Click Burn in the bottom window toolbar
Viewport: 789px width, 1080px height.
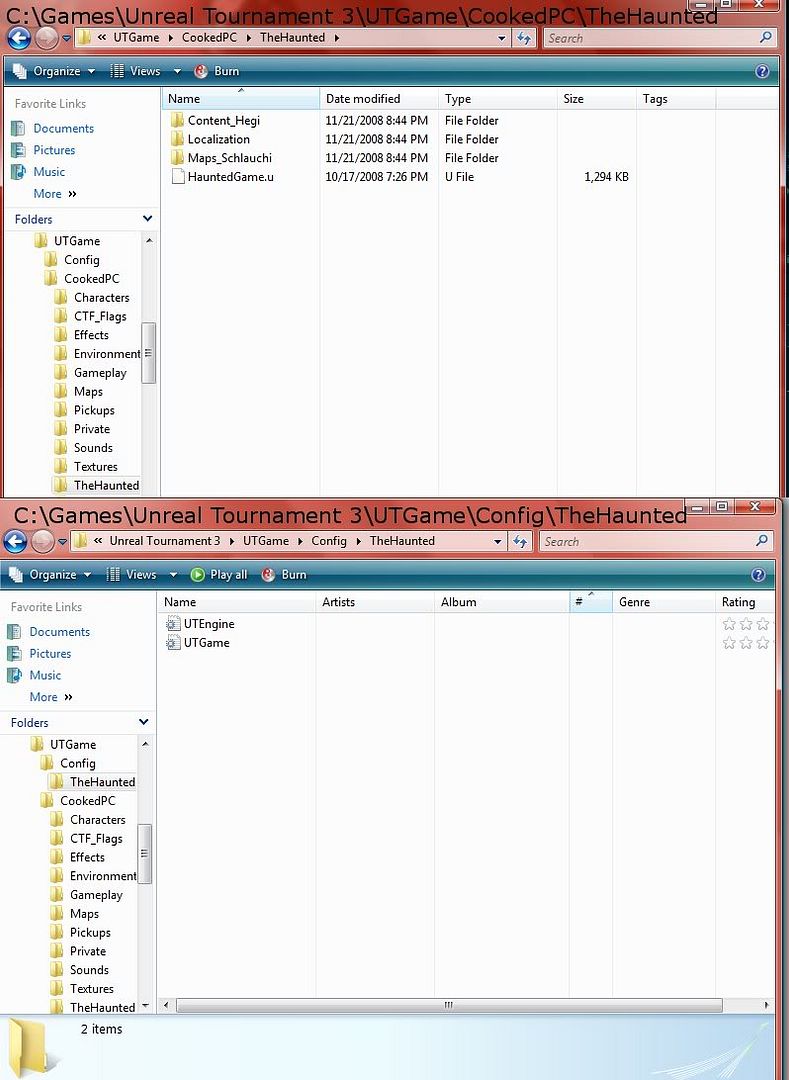284,574
